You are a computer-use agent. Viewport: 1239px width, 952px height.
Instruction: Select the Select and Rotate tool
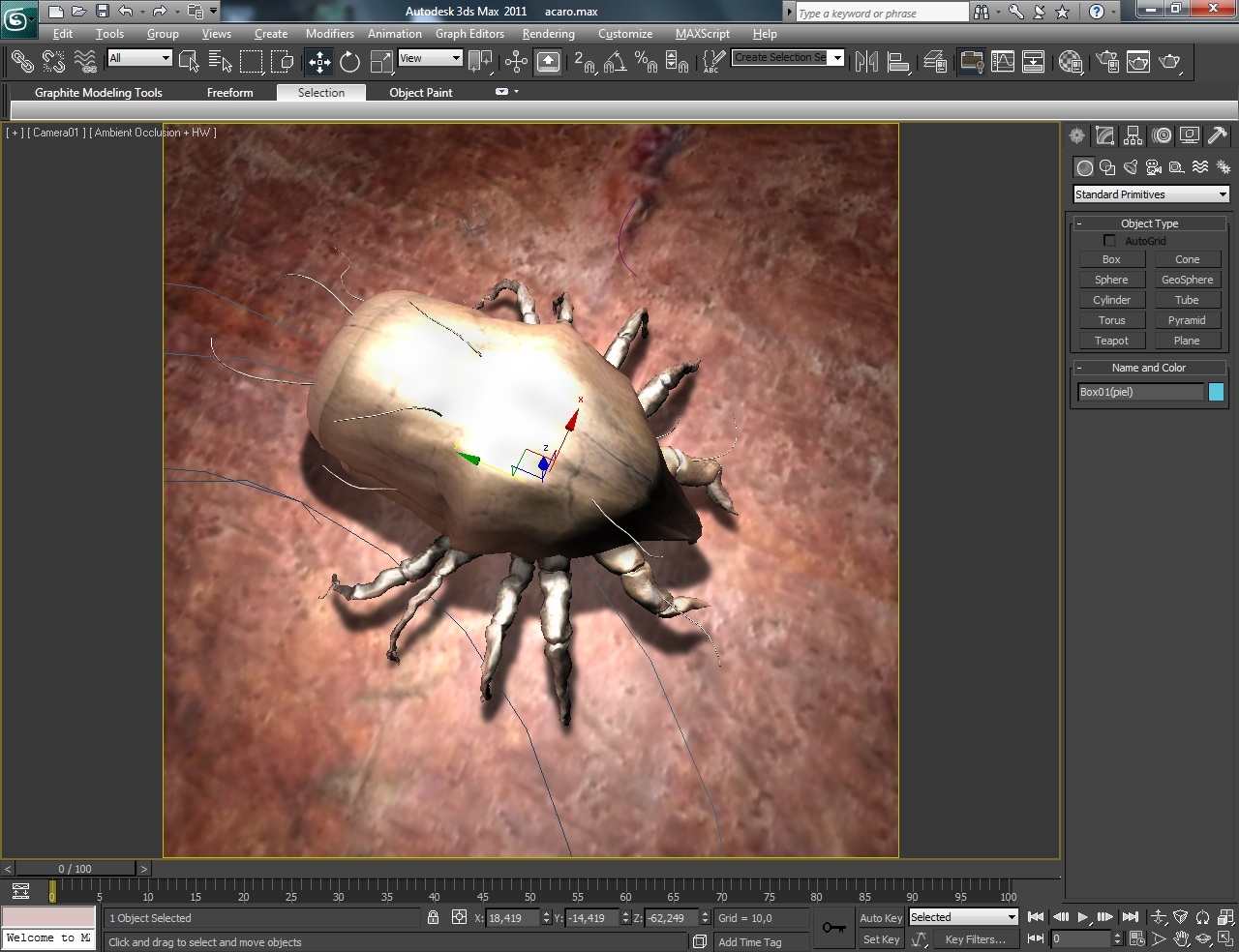(x=349, y=62)
